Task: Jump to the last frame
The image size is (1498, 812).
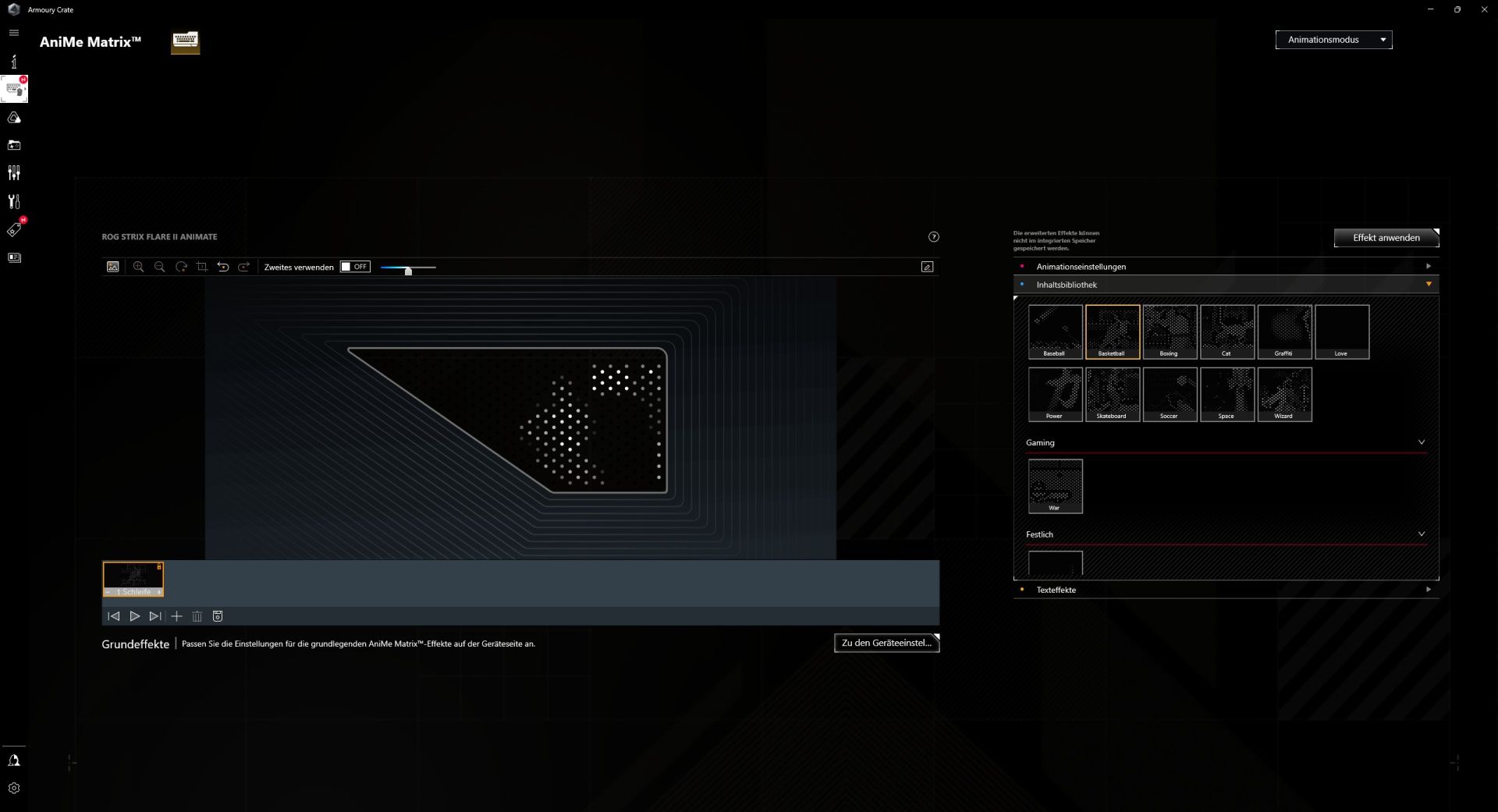Action: tap(155, 616)
